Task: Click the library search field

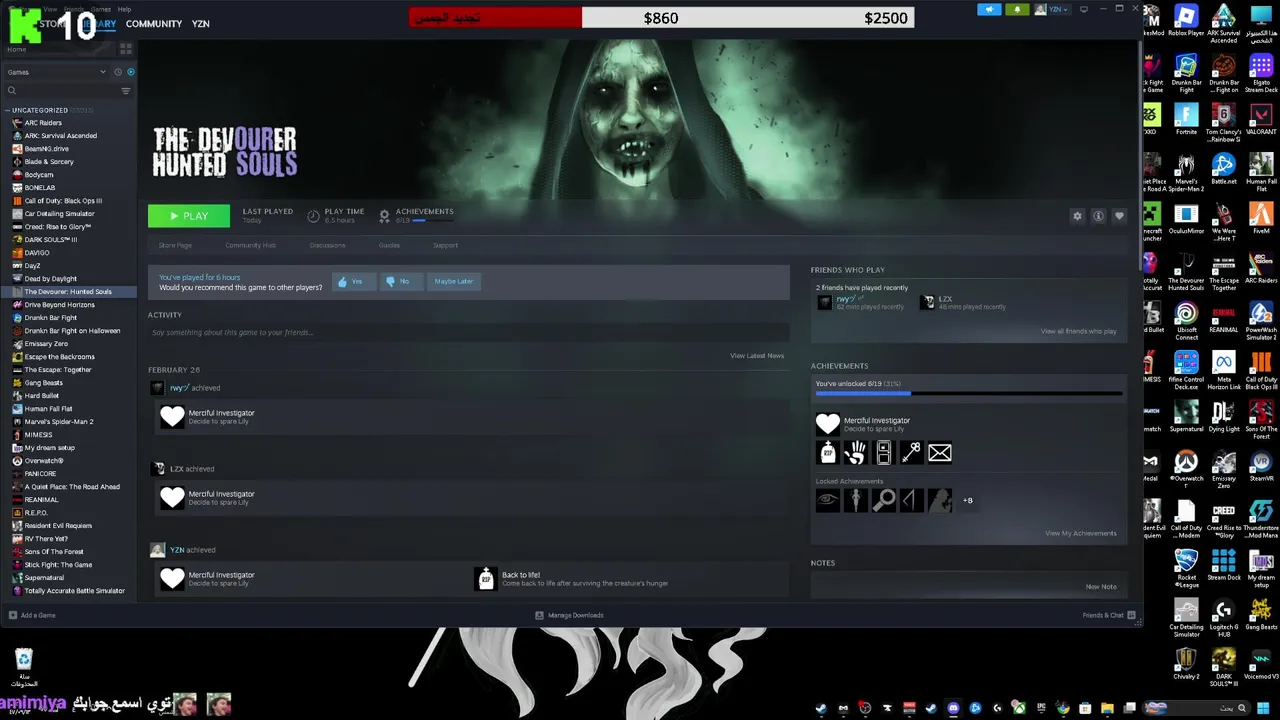Action: 60,91
